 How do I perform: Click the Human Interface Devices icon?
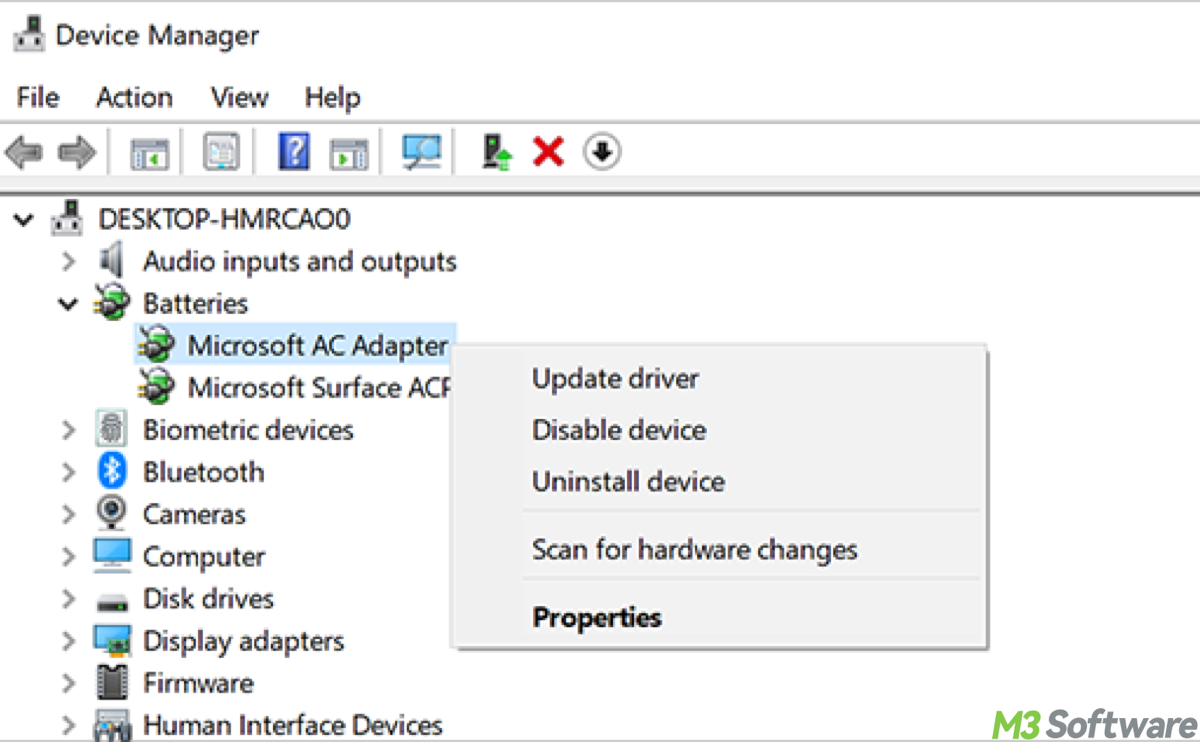[112, 724]
